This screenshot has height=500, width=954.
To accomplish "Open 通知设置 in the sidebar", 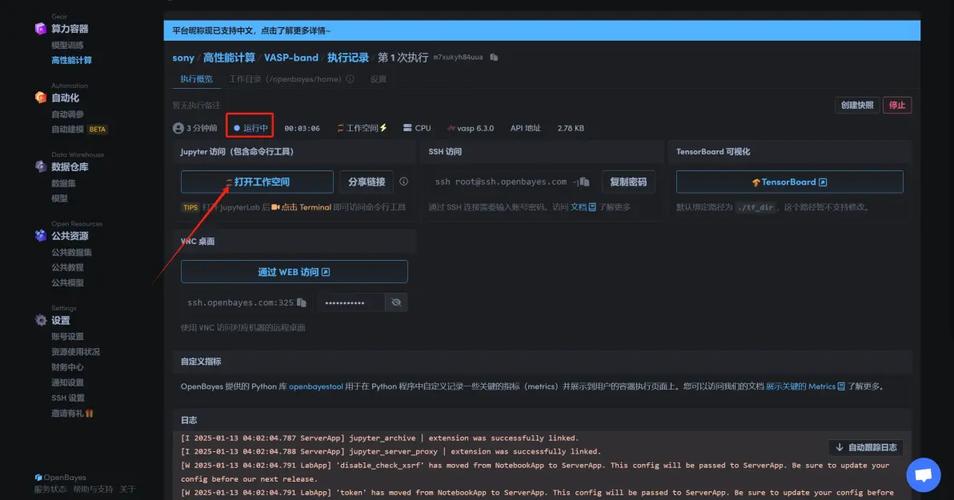I will pos(68,382).
